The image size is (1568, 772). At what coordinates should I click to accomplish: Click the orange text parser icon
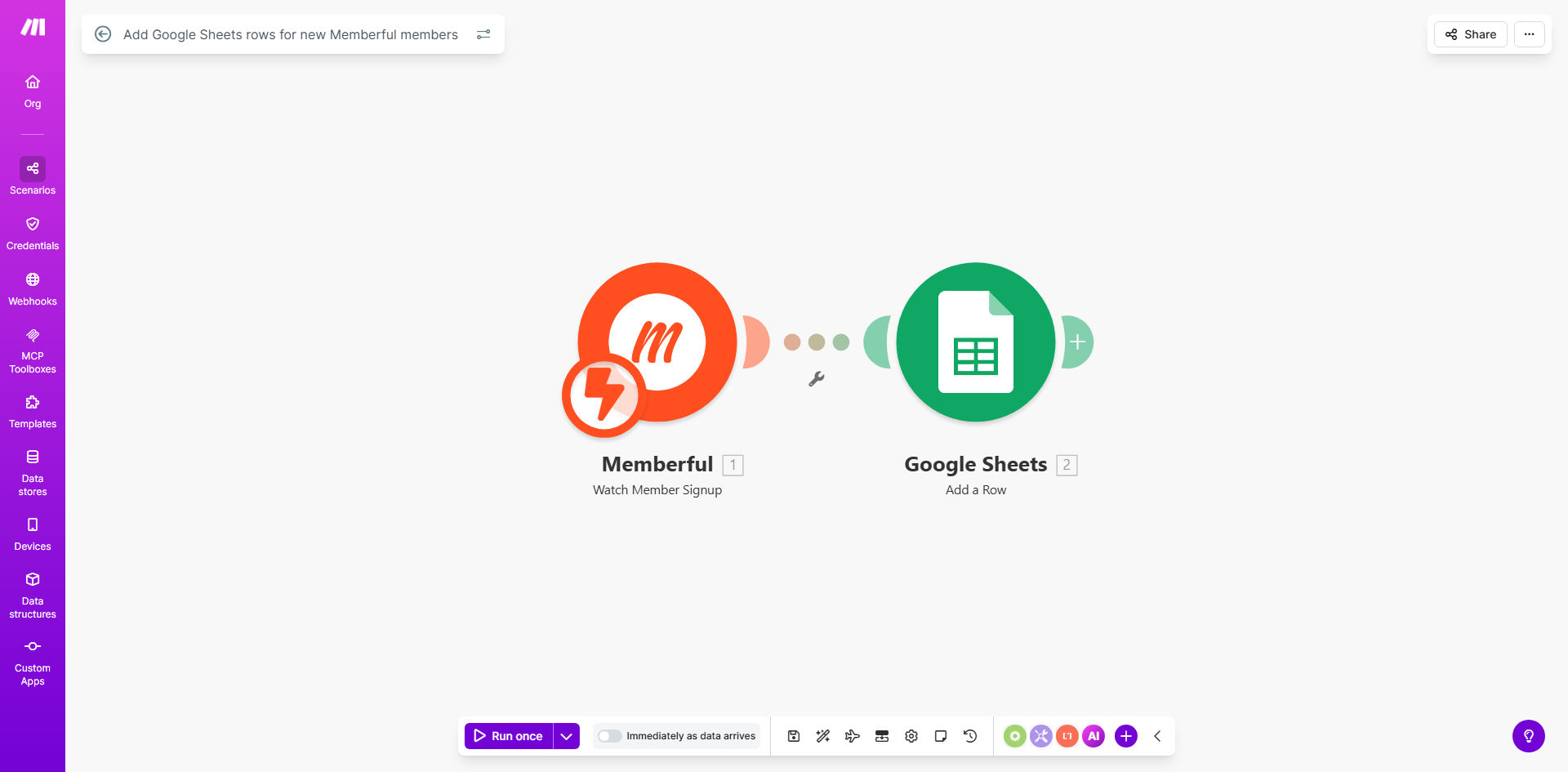[x=1067, y=736]
